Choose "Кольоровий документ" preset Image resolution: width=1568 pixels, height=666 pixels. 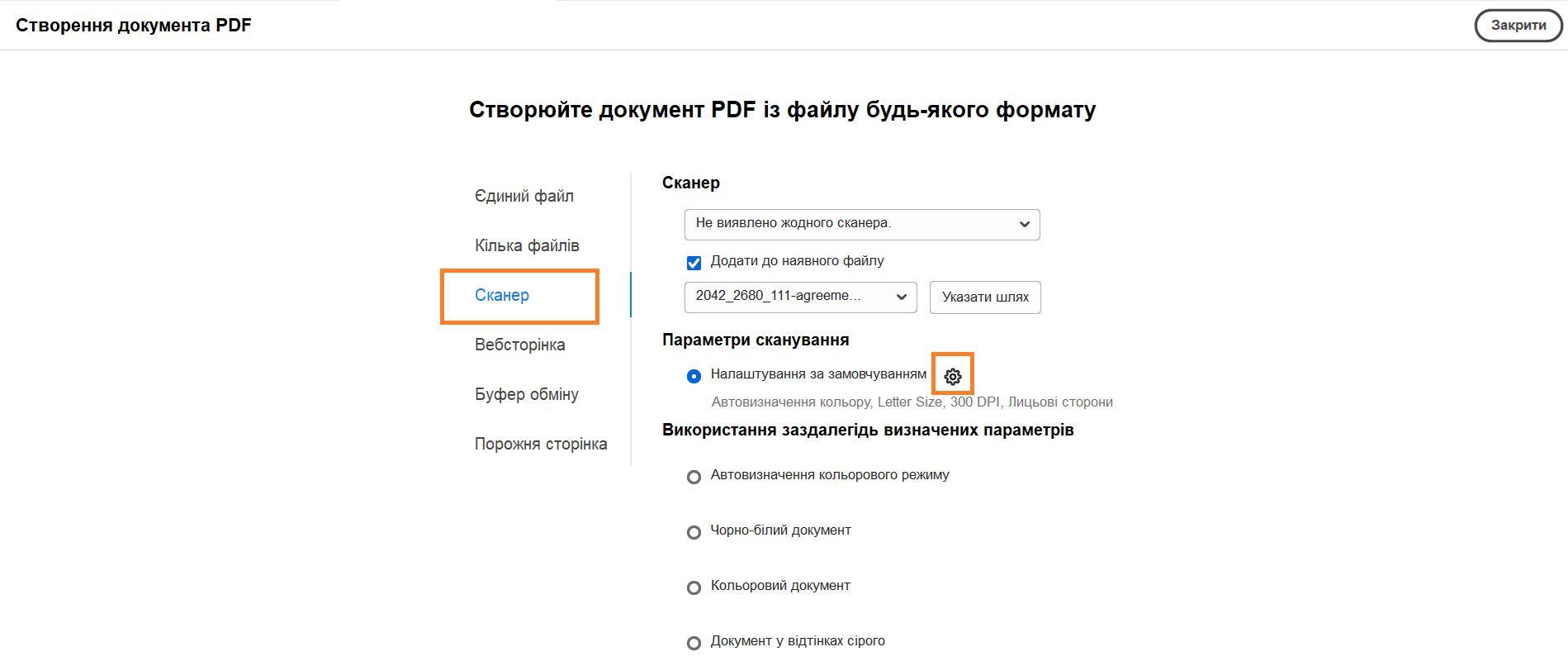coord(694,588)
